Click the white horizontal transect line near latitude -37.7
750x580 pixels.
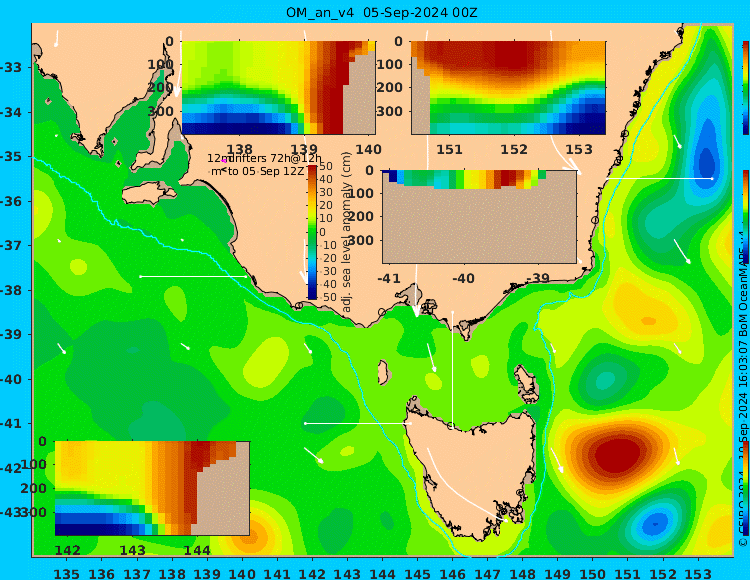pyautogui.click(x=193, y=276)
